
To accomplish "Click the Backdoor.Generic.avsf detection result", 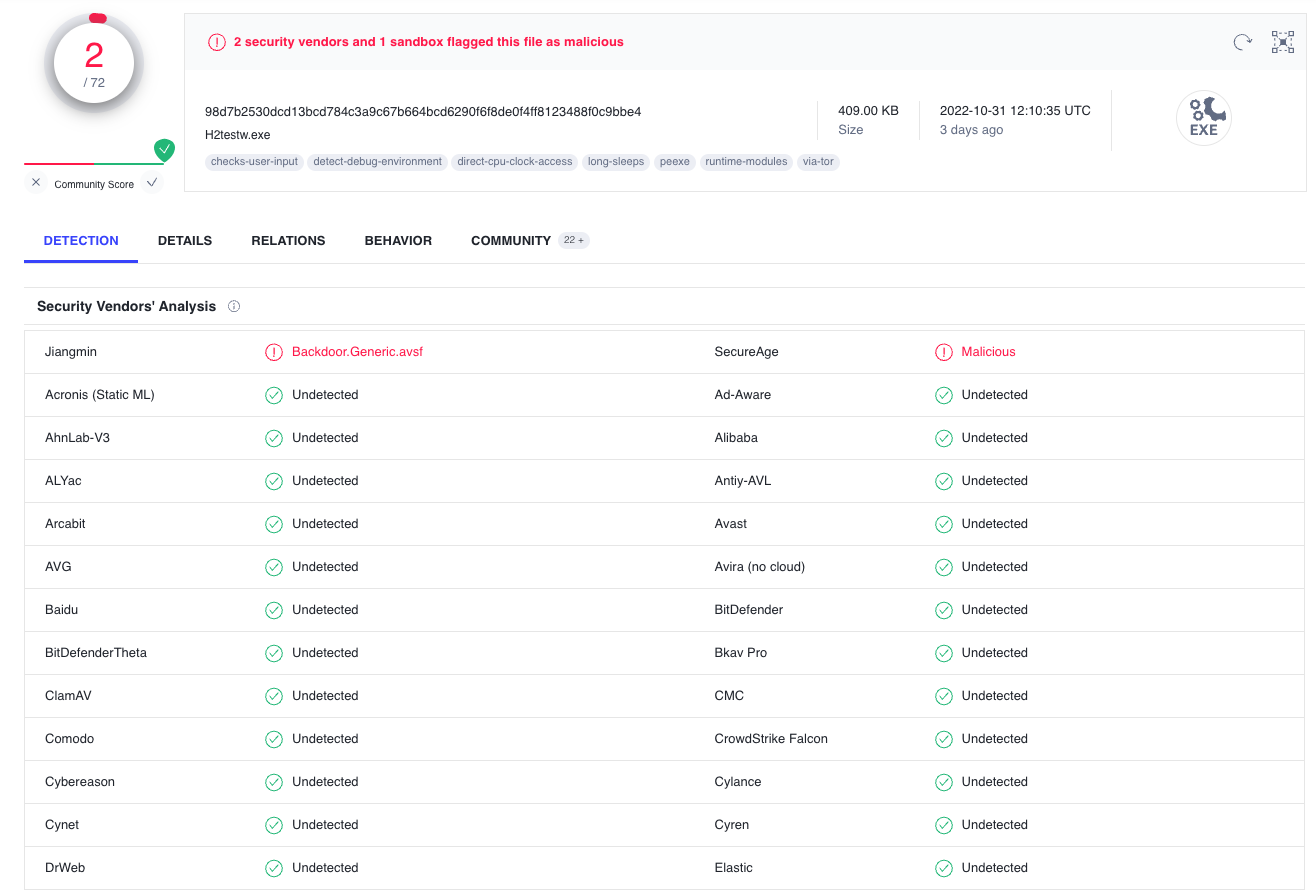I will tap(357, 352).
